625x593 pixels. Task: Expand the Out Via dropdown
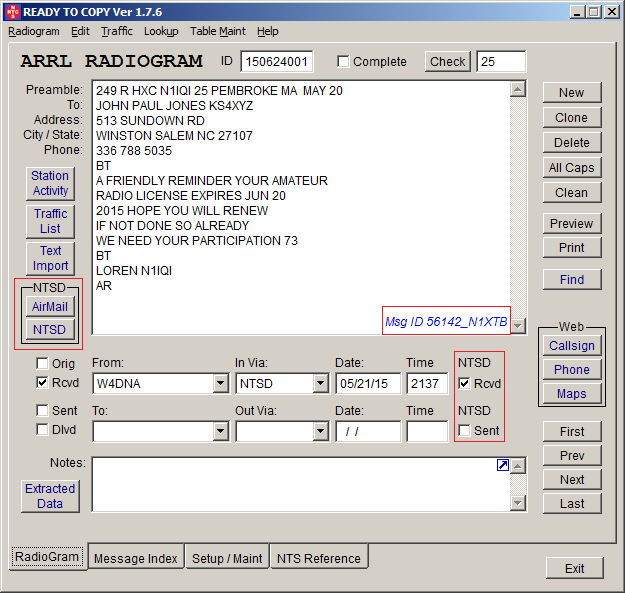coord(320,431)
